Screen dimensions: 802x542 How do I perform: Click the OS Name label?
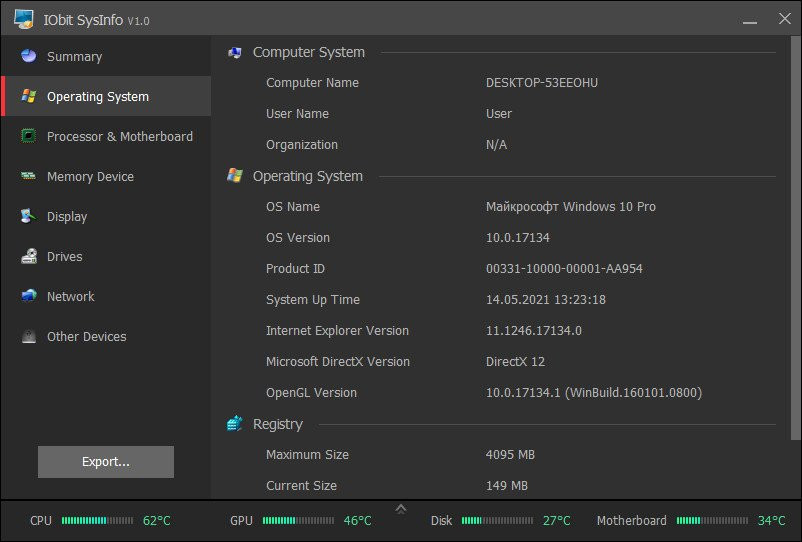(293, 207)
